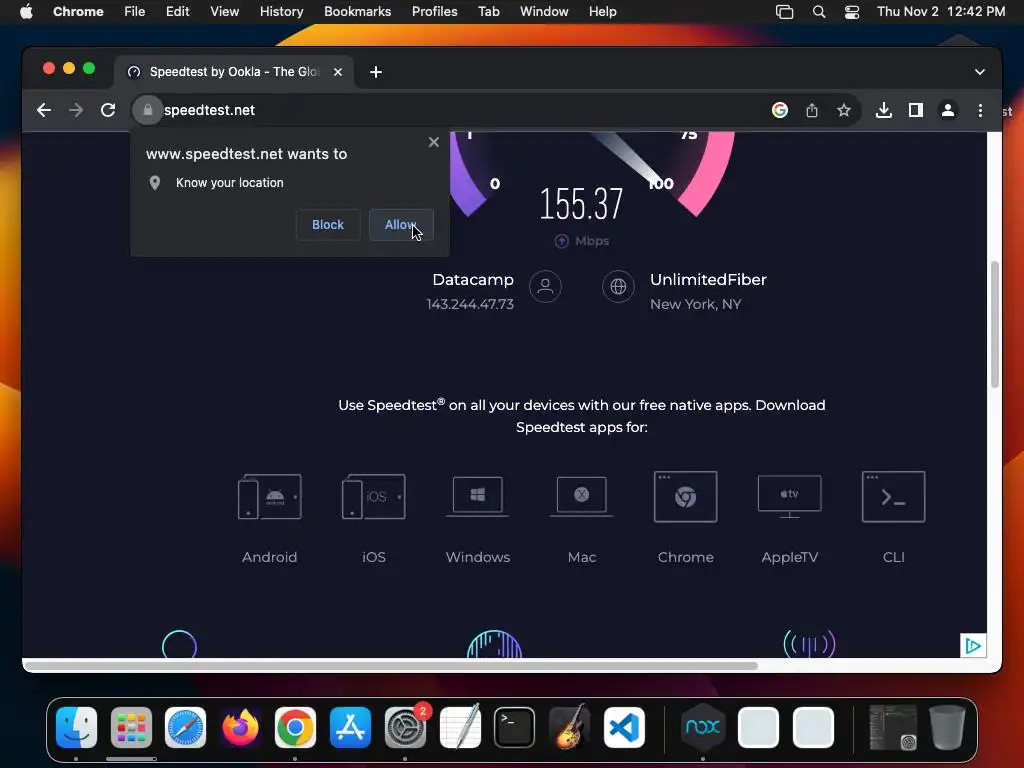The height and width of the screenshot is (768, 1024).
Task: Click the ad choices icon
Action: coord(973,646)
